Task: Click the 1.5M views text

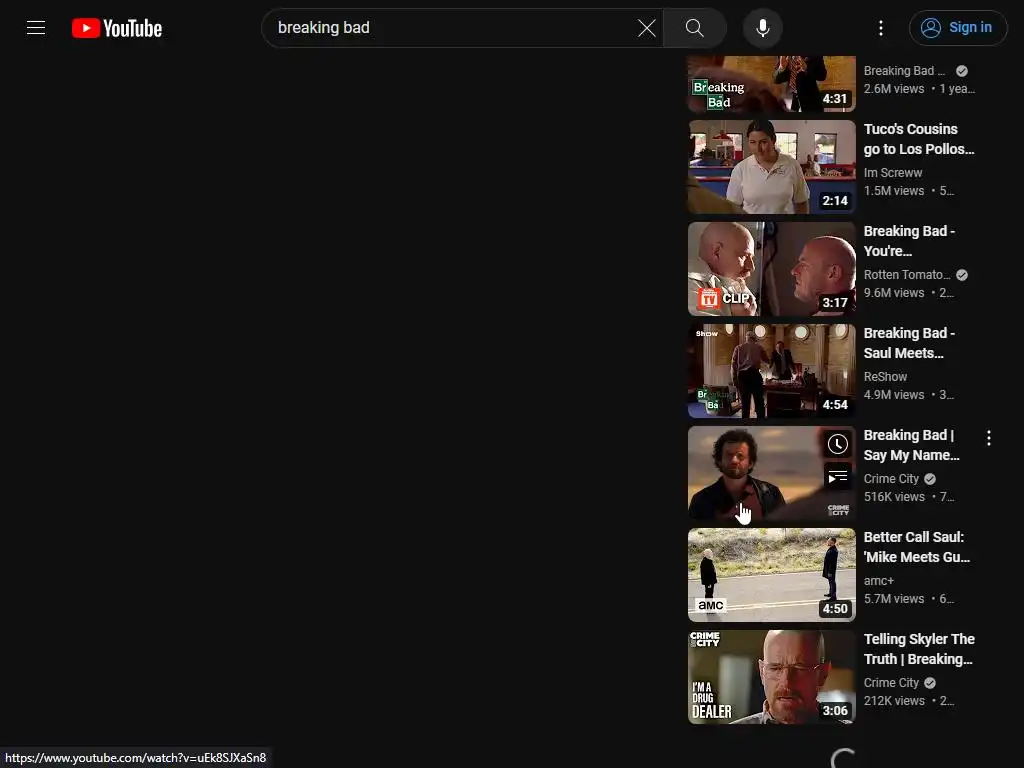Action: click(x=893, y=191)
